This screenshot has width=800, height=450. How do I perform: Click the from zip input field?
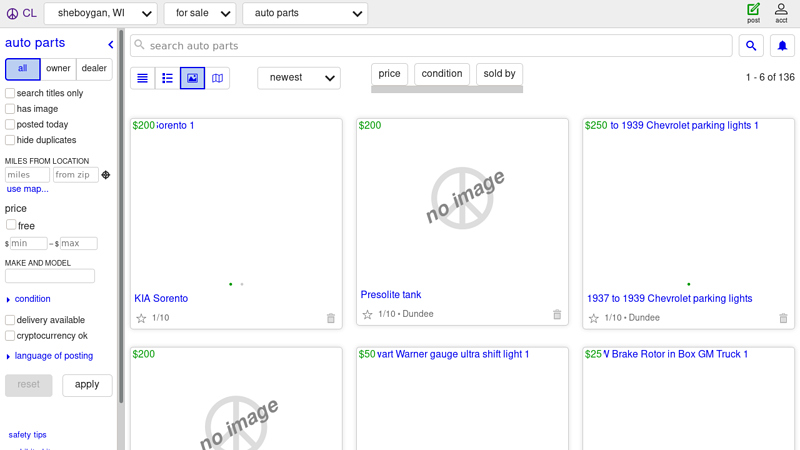pyautogui.click(x=76, y=175)
